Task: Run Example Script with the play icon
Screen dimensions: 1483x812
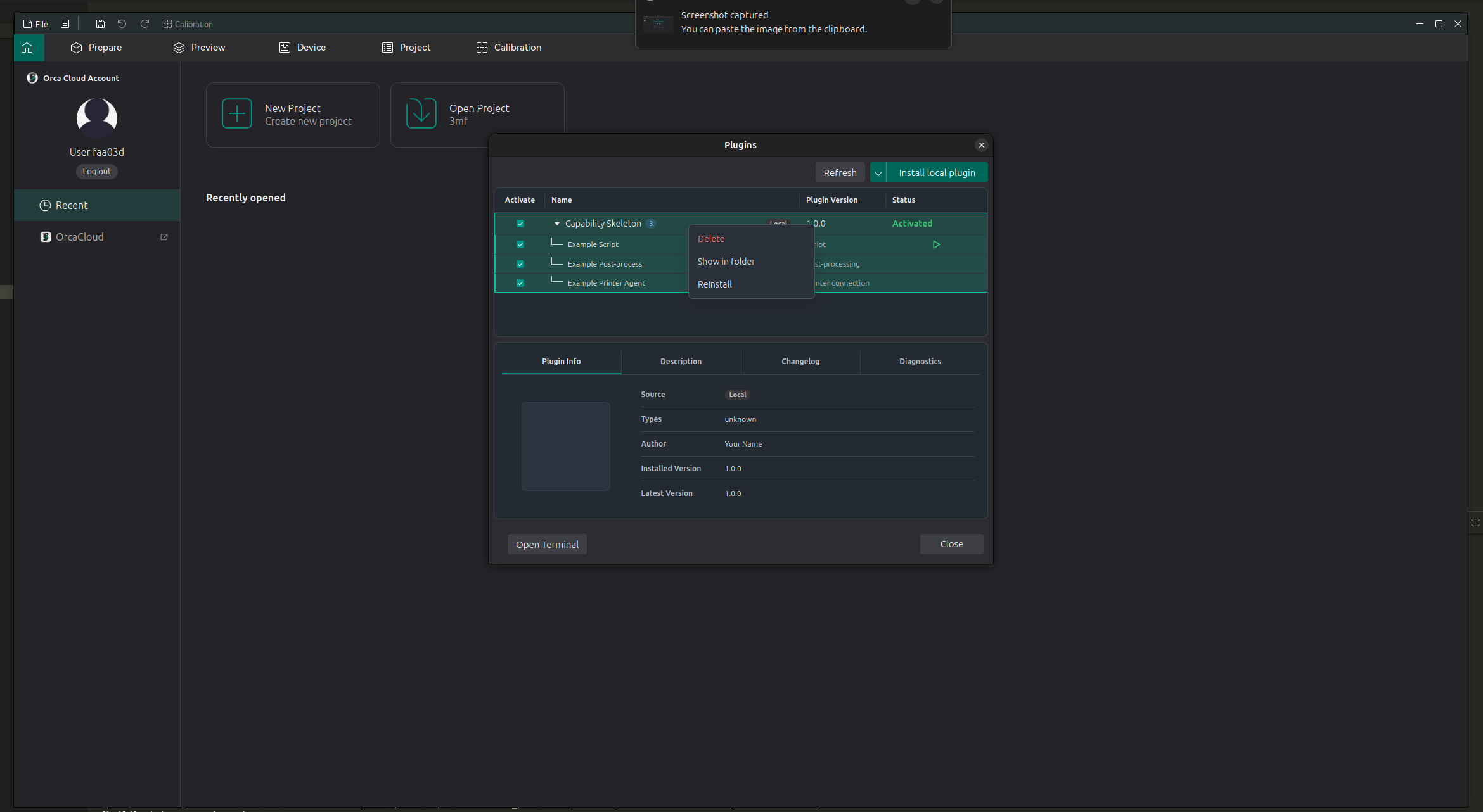Action: tap(936, 244)
